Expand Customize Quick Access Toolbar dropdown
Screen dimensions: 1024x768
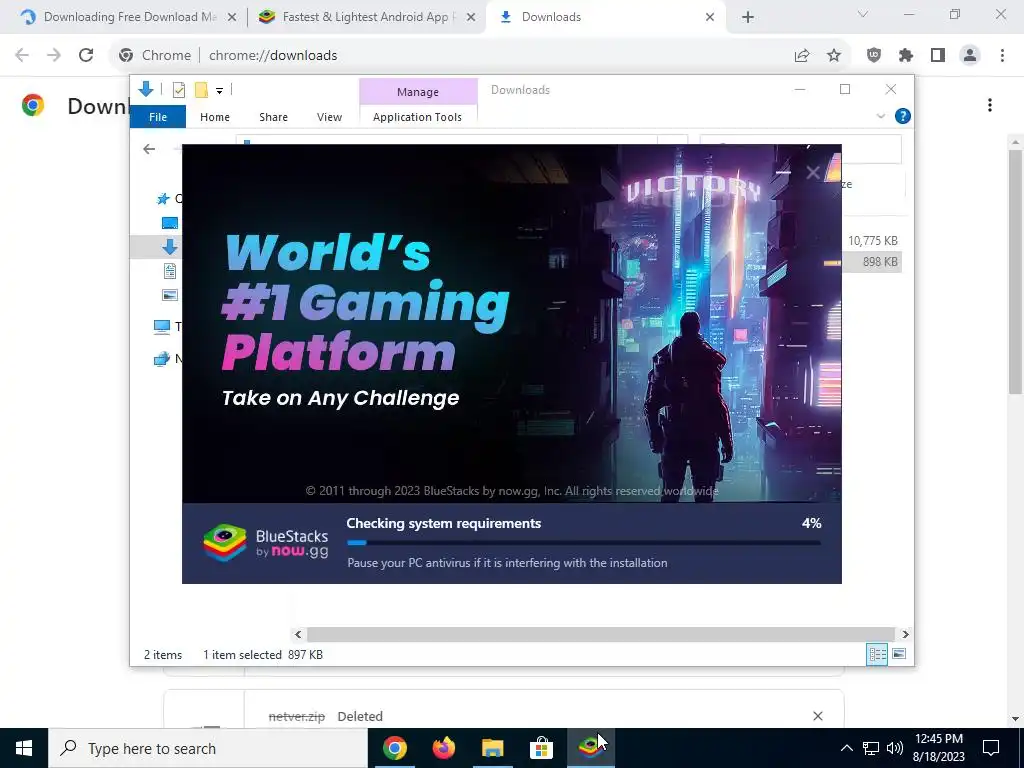(x=219, y=91)
